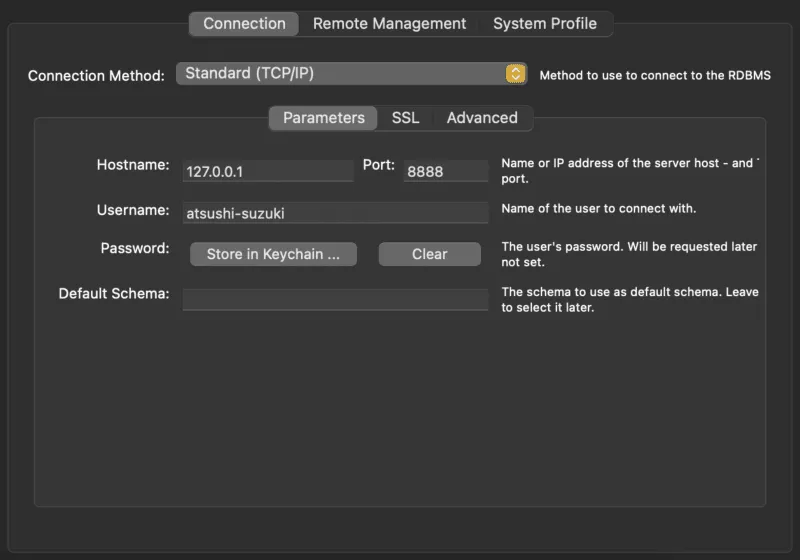Click the orange chevron arrows on Connection Method
Screen dimensions: 800x560
coord(515,73)
